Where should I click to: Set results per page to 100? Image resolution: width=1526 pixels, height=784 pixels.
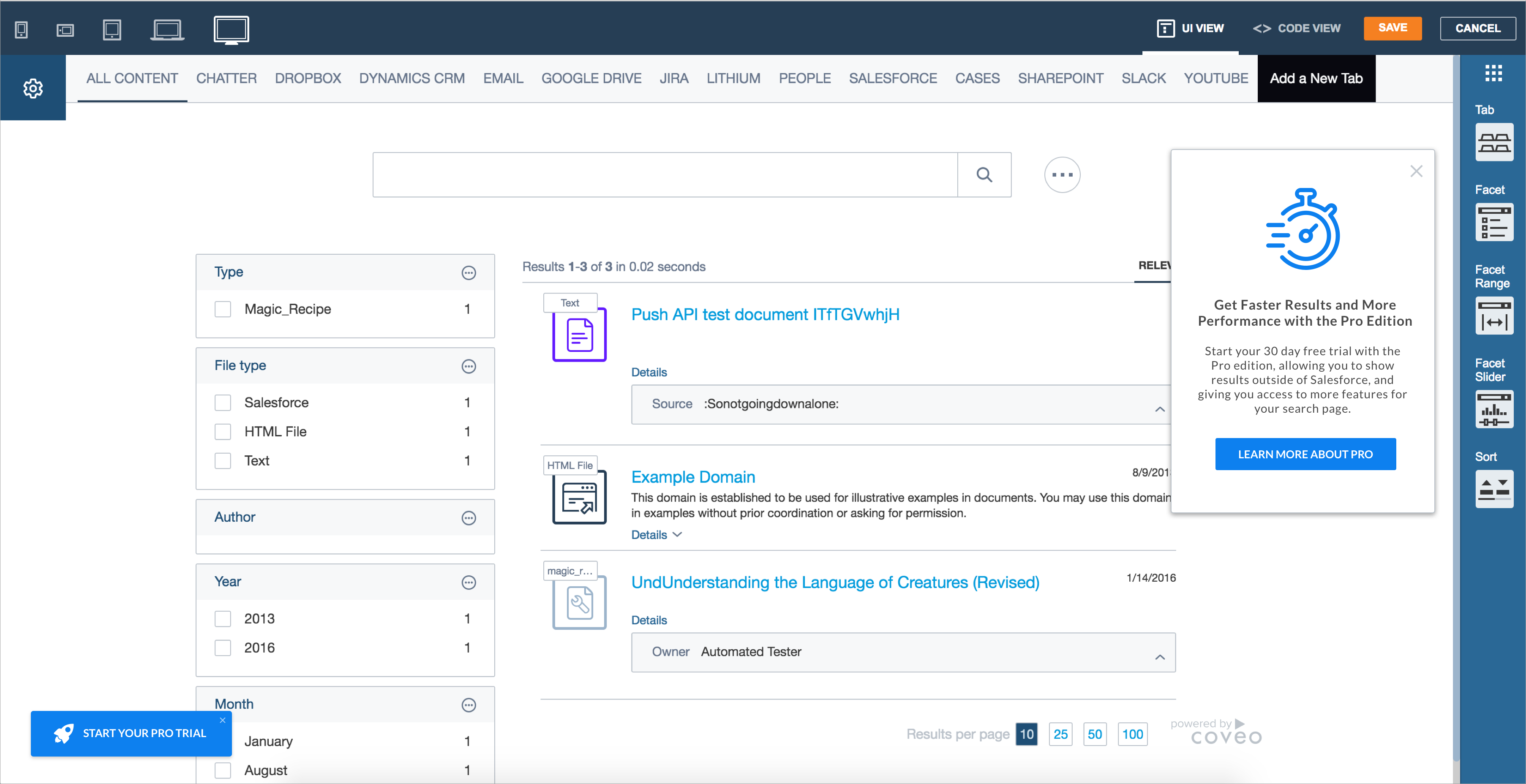coord(1133,734)
